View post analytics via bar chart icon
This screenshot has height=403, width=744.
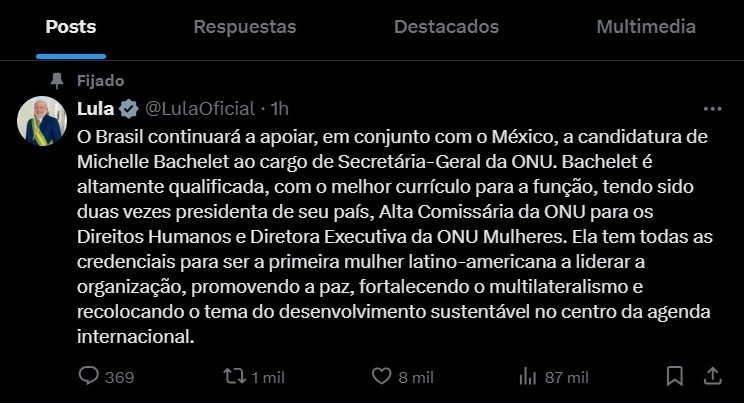coord(528,376)
